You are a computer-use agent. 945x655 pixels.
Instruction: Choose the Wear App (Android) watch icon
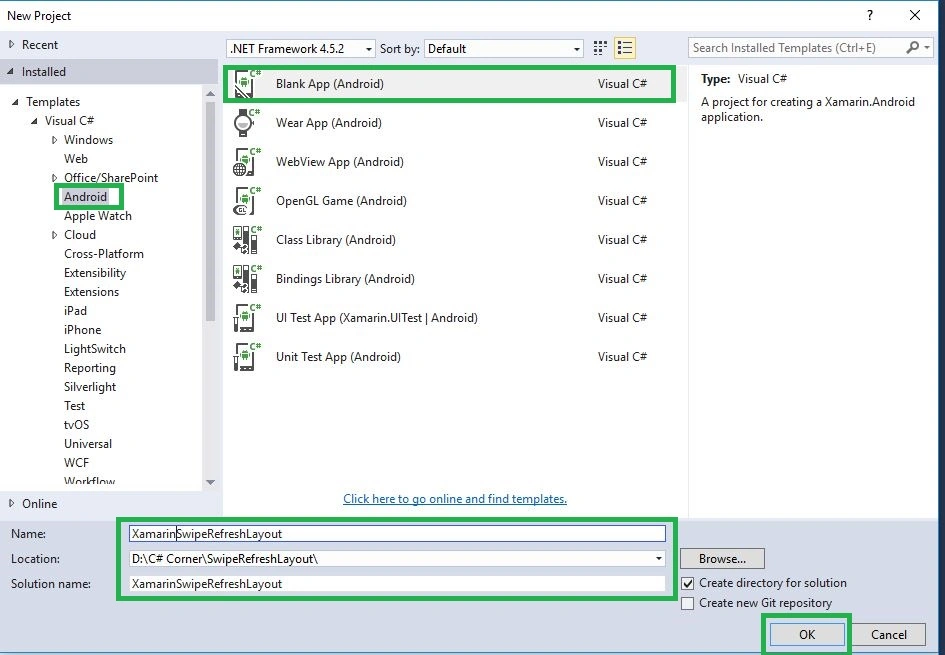click(x=246, y=123)
